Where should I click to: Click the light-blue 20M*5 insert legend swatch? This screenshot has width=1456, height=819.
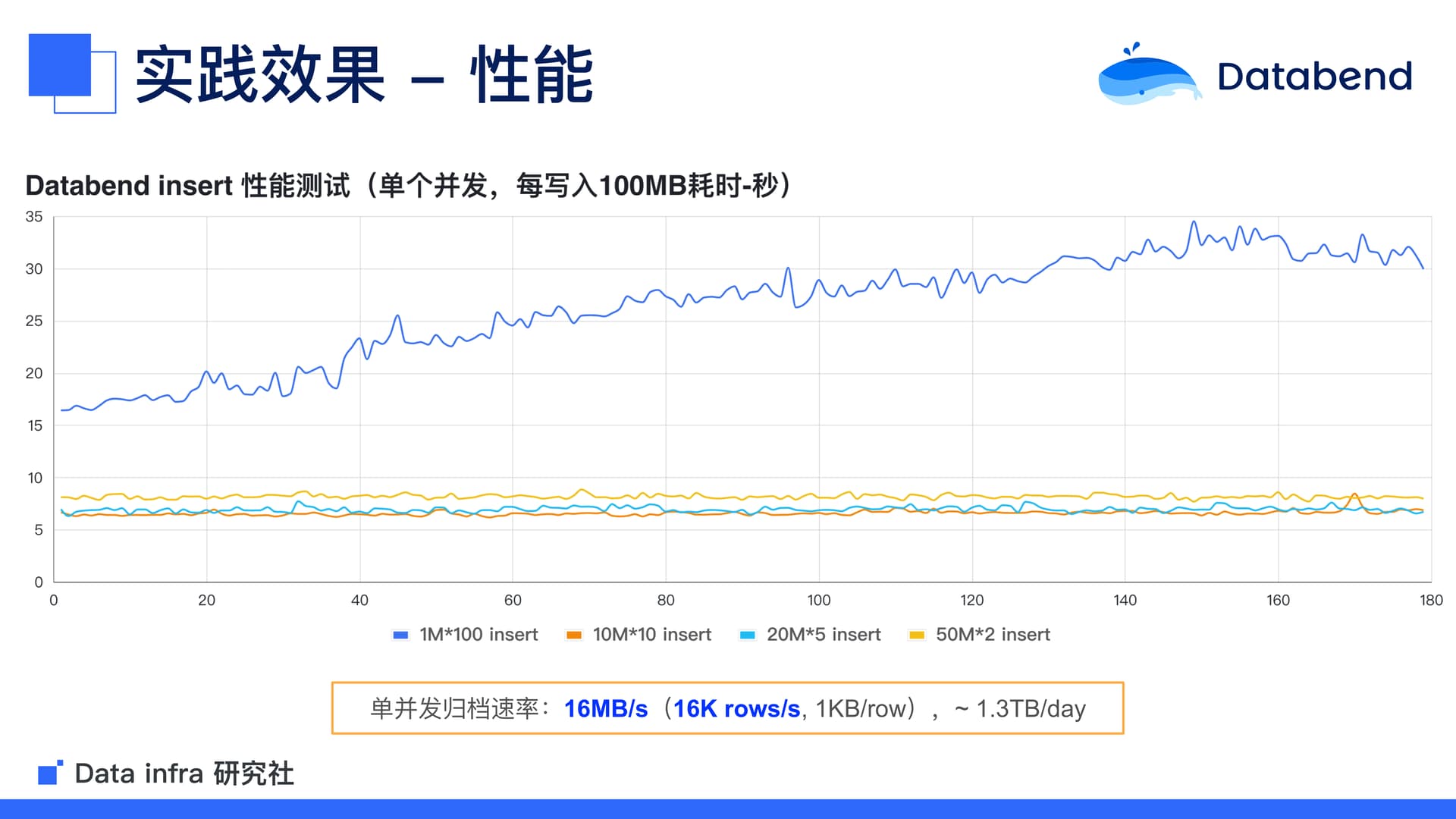748,635
